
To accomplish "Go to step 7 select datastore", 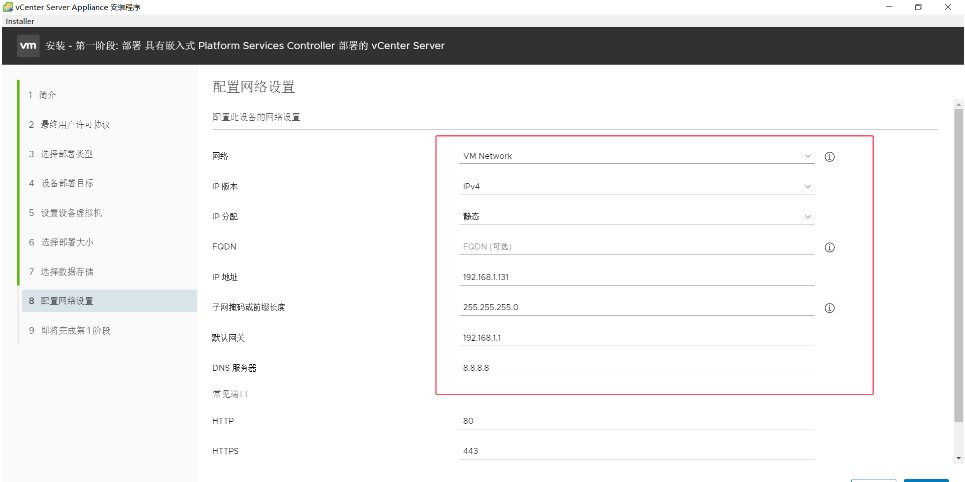I will pyautogui.click(x=61, y=271).
